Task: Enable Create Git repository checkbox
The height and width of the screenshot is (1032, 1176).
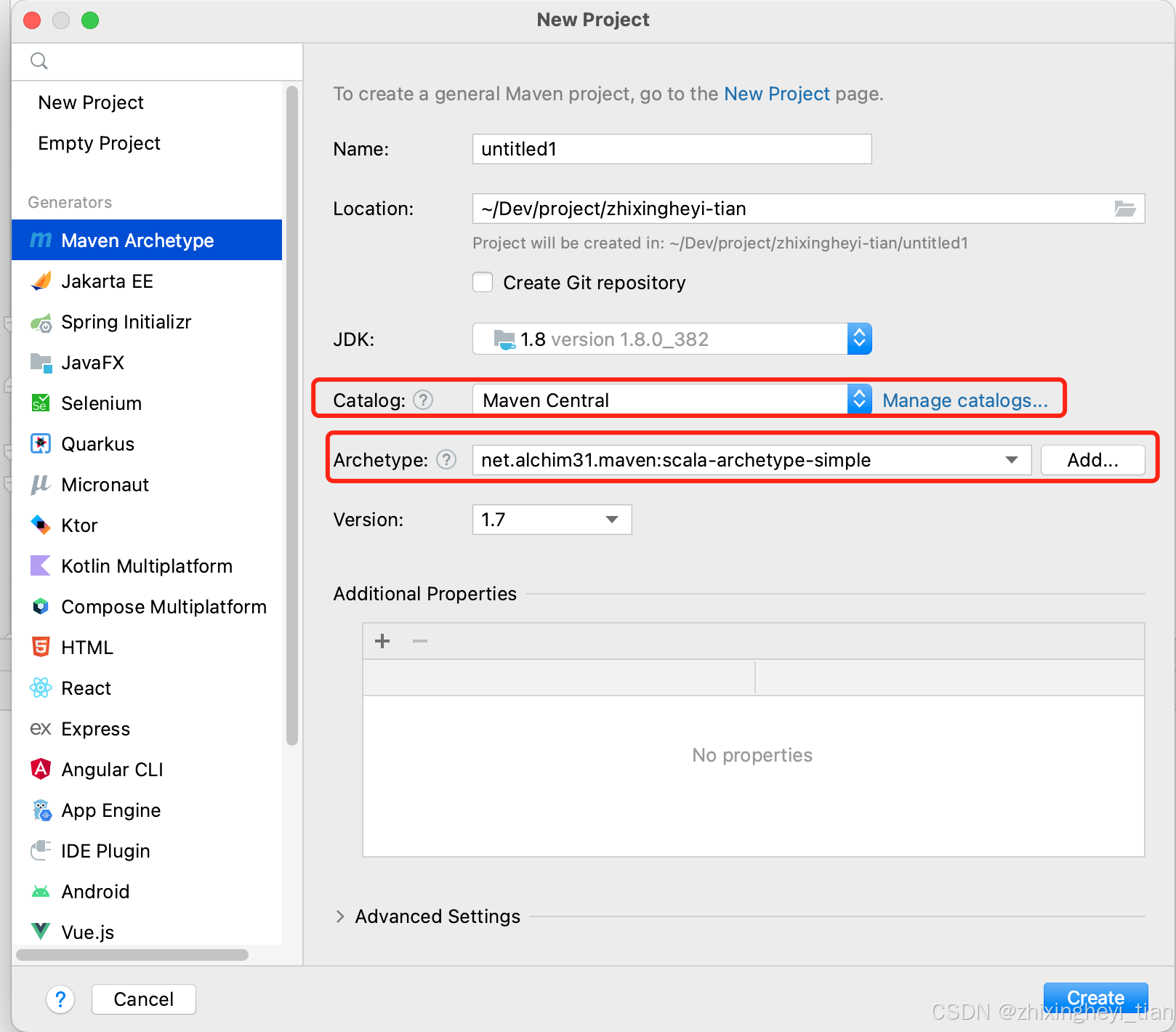Action: click(x=483, y=282)
